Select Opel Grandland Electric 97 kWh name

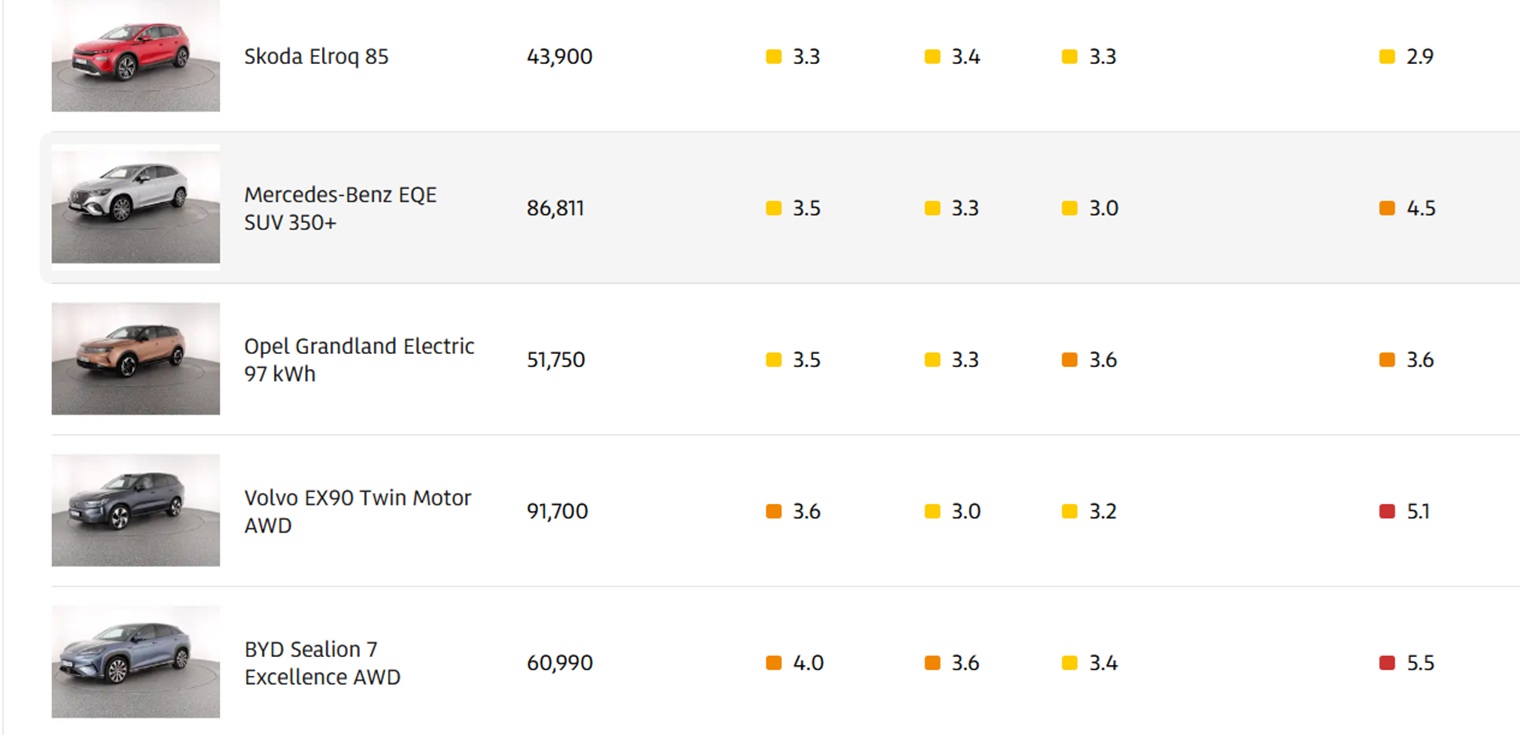pyautogui.click(x=359, y=359)
